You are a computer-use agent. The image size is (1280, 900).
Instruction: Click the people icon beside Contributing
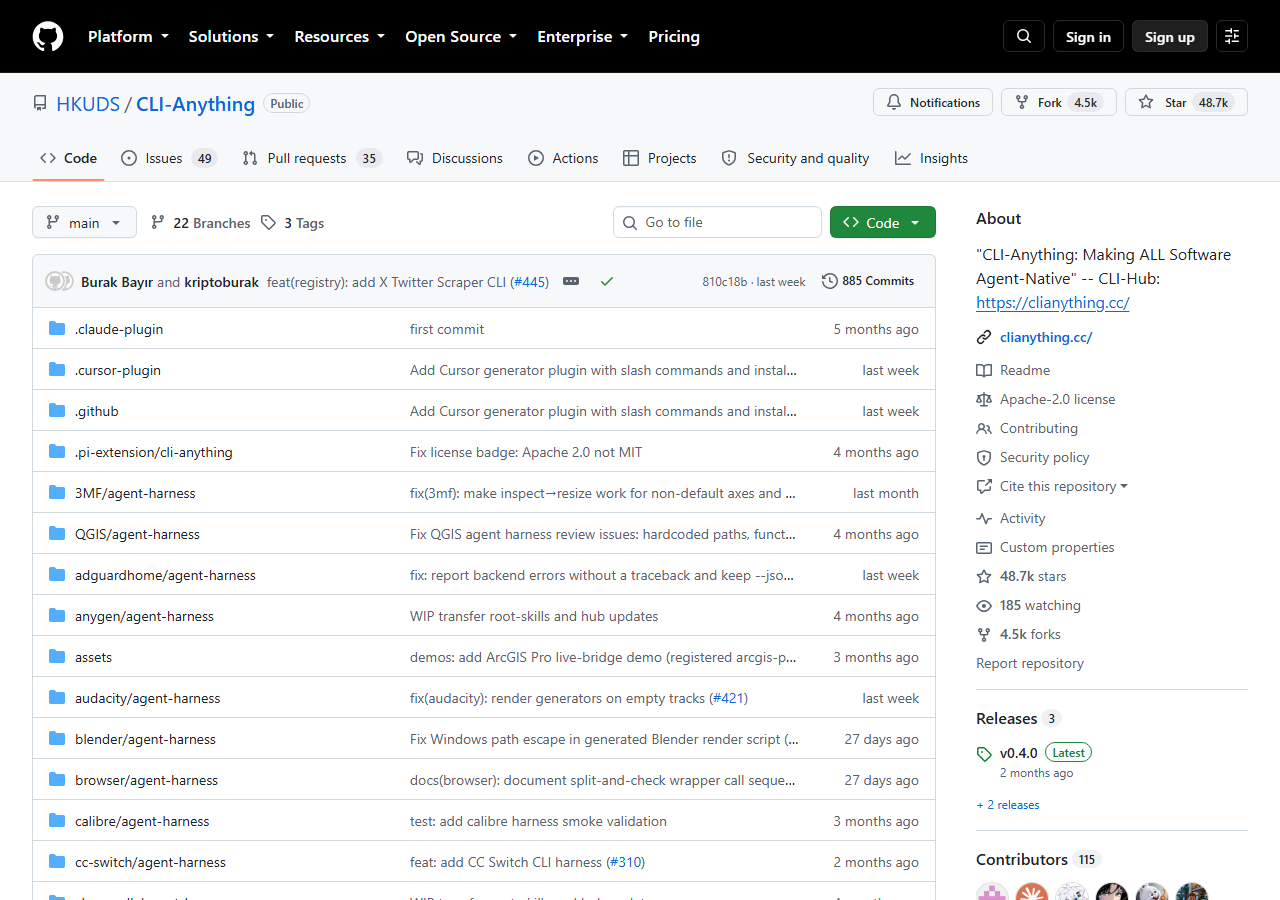pyautogui.click(x=984, y=428)
